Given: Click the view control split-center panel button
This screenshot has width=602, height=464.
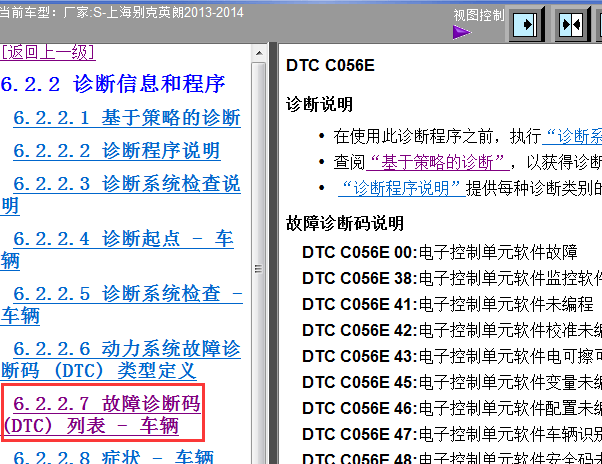Looking at the screenshot, I should [x=572, y=25].
